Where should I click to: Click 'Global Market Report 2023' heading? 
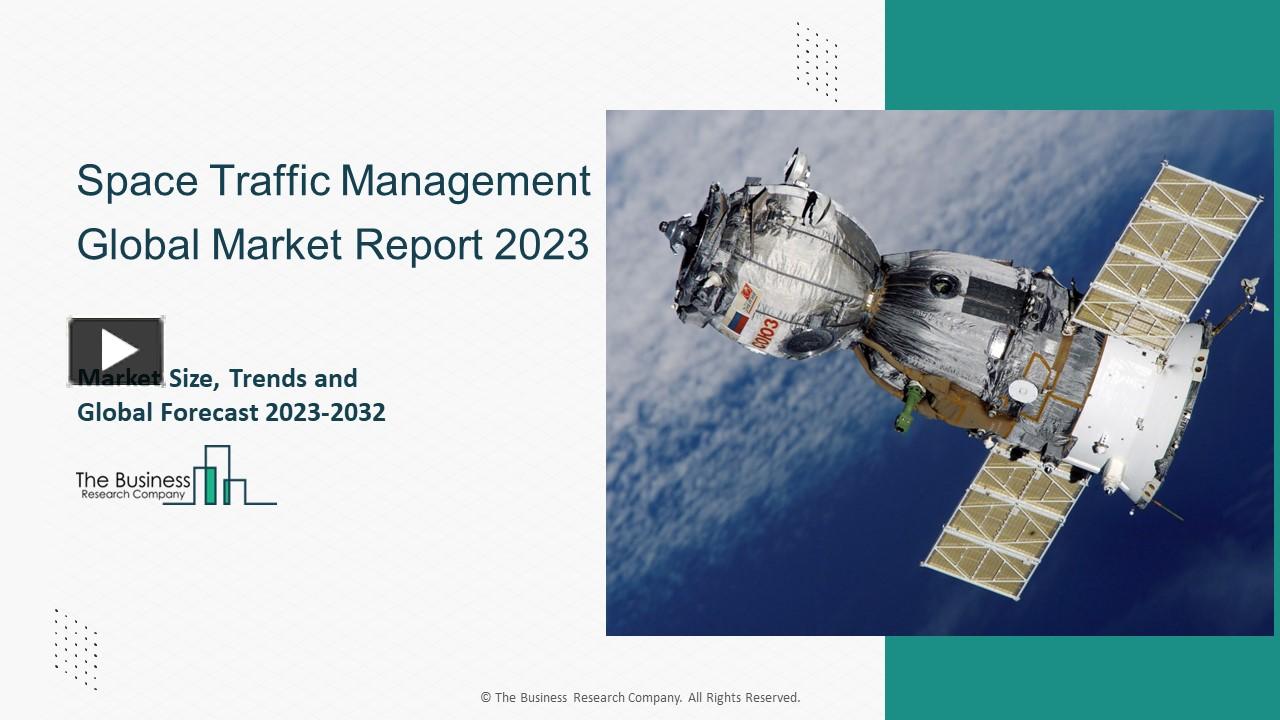332,243
